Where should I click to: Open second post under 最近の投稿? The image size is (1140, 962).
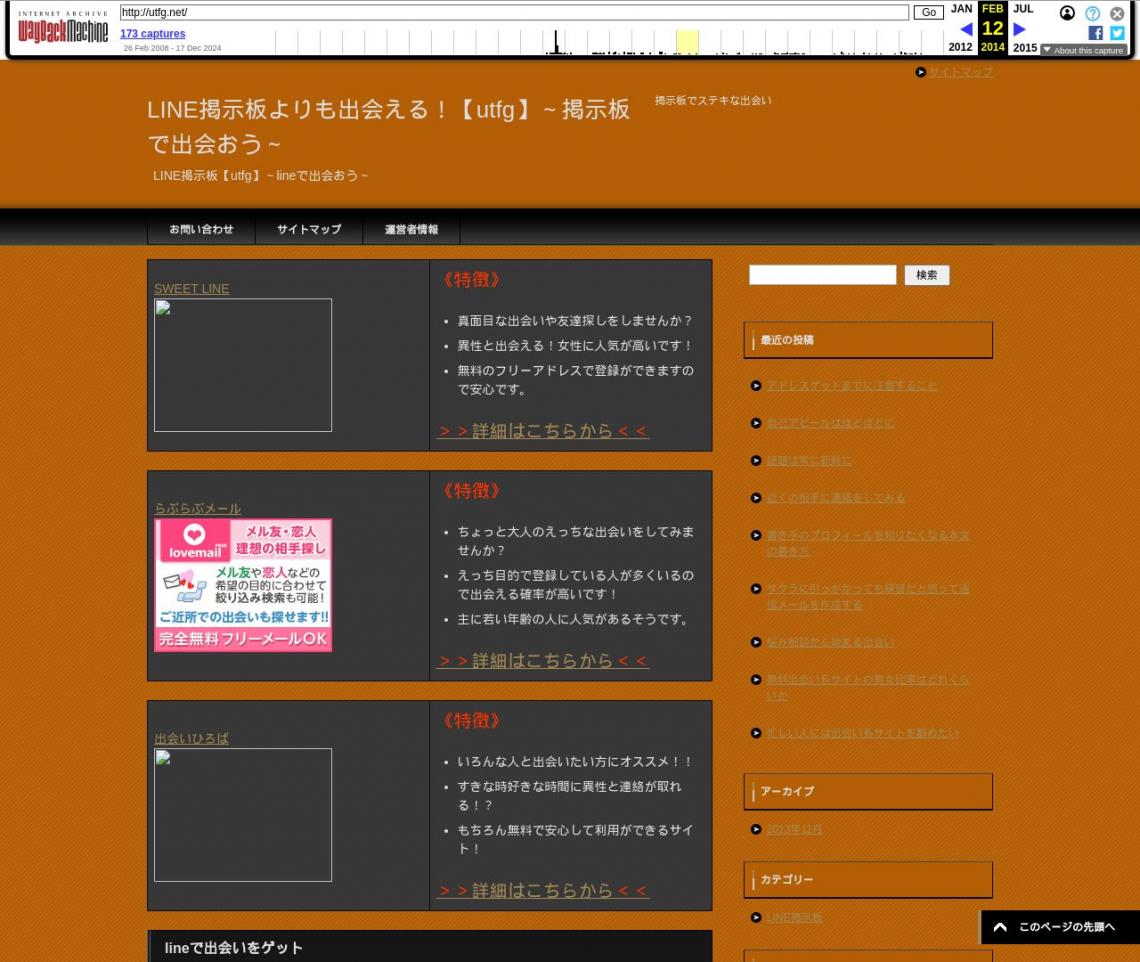(830, 423)
